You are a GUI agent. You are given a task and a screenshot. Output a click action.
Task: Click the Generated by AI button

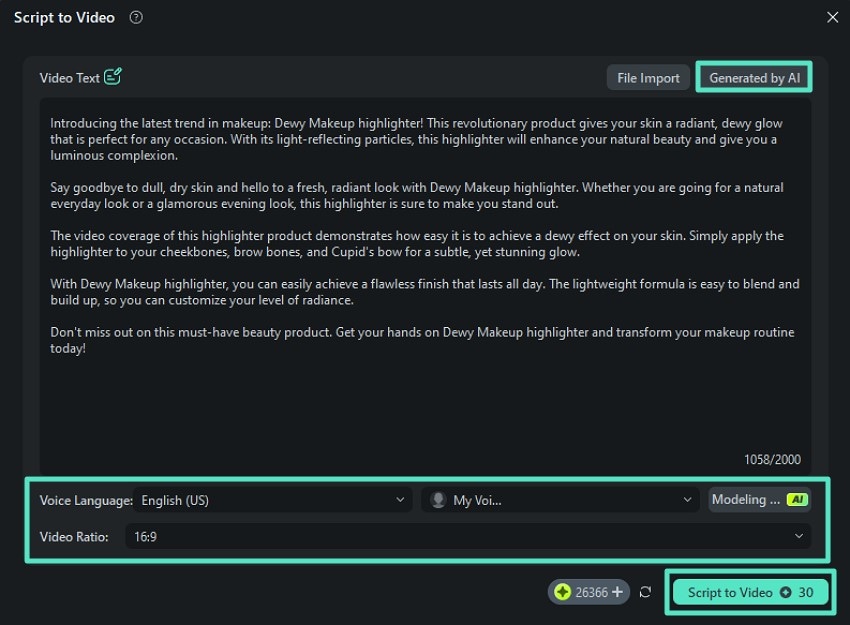[754, 78]
